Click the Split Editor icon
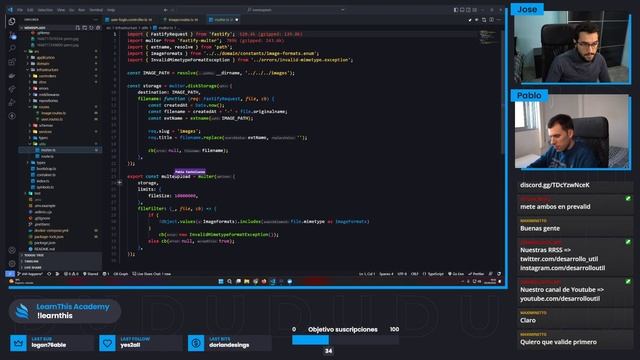640x360 pixels. [x=491, y=20]
